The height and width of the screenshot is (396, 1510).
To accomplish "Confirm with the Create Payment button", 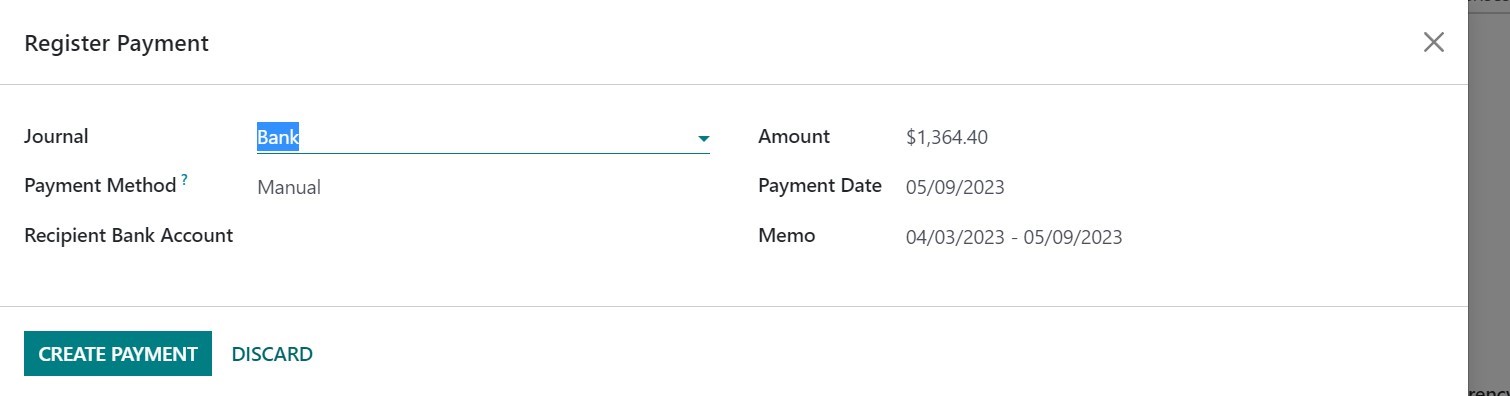I will (x=118, y=354).
